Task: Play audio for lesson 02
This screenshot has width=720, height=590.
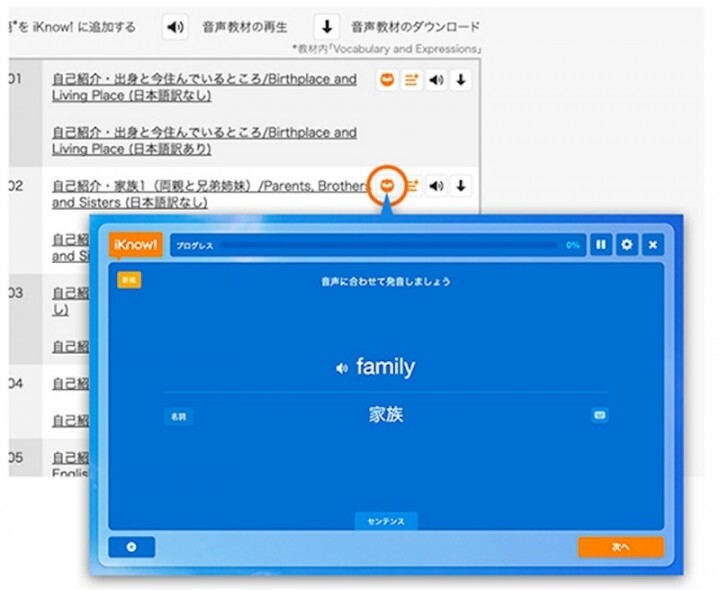Action: tap(436, 186)
